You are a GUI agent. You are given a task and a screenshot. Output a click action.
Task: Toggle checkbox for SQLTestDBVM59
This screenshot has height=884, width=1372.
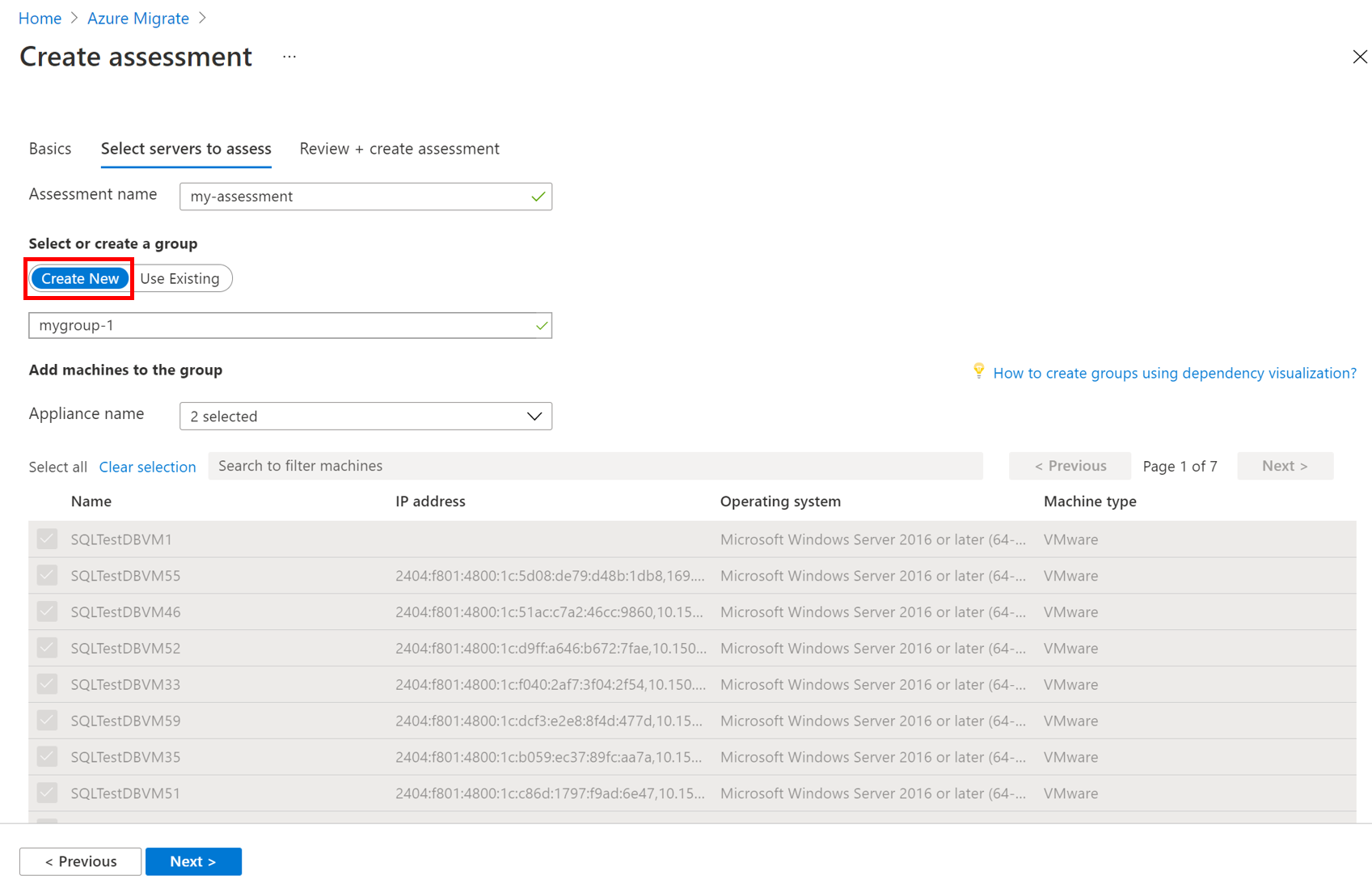(47, 721)
